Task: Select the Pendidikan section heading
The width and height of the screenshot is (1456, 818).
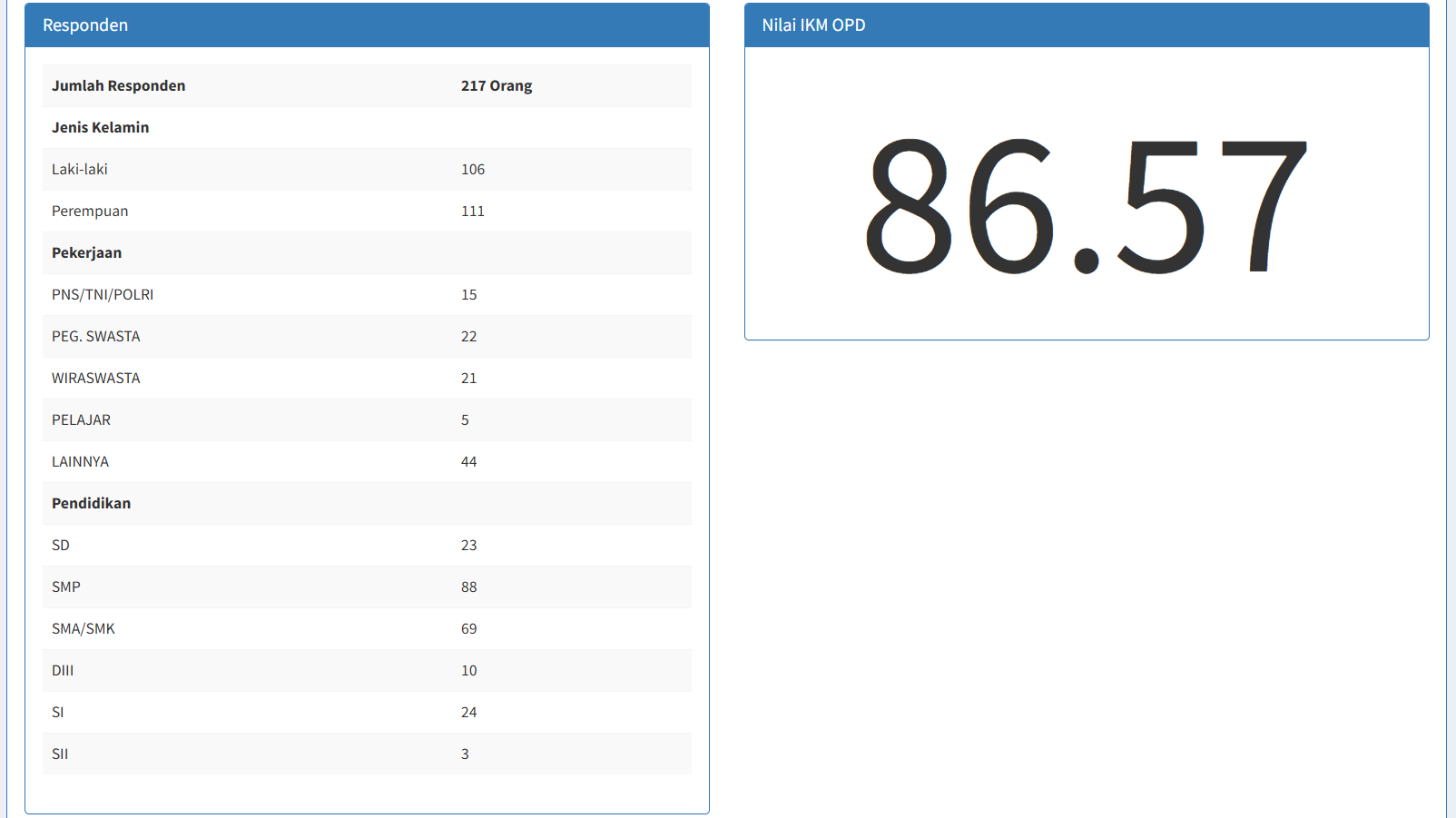Action: tap(91, 504)
